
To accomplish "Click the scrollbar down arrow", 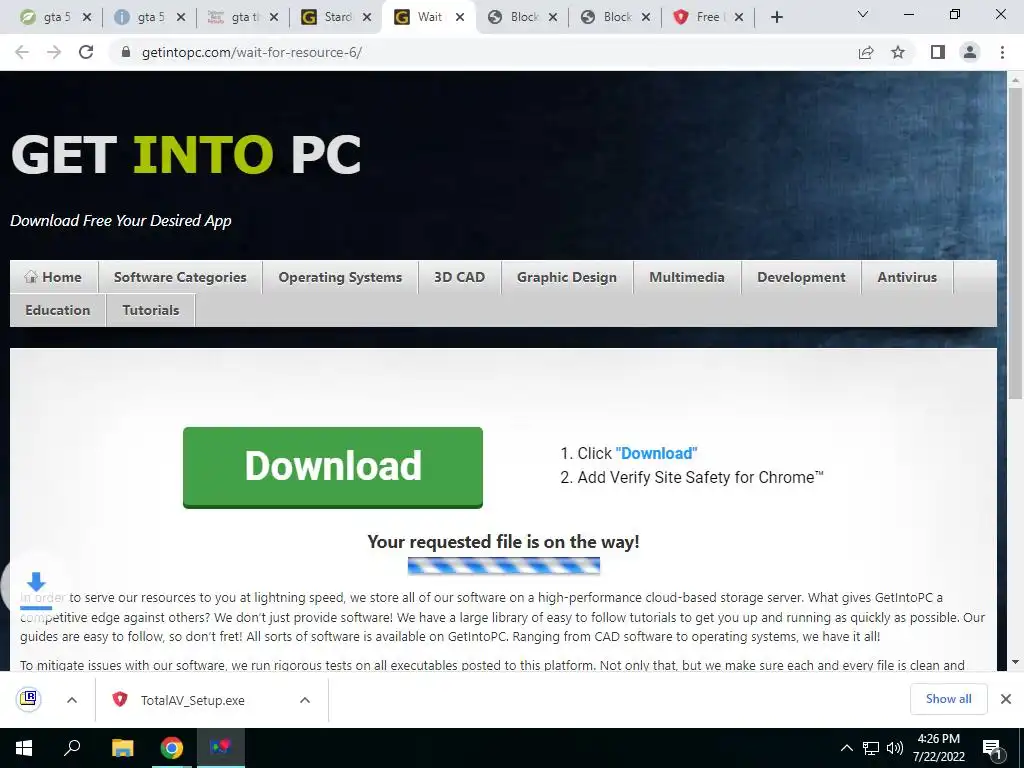I will point(1015,662).
